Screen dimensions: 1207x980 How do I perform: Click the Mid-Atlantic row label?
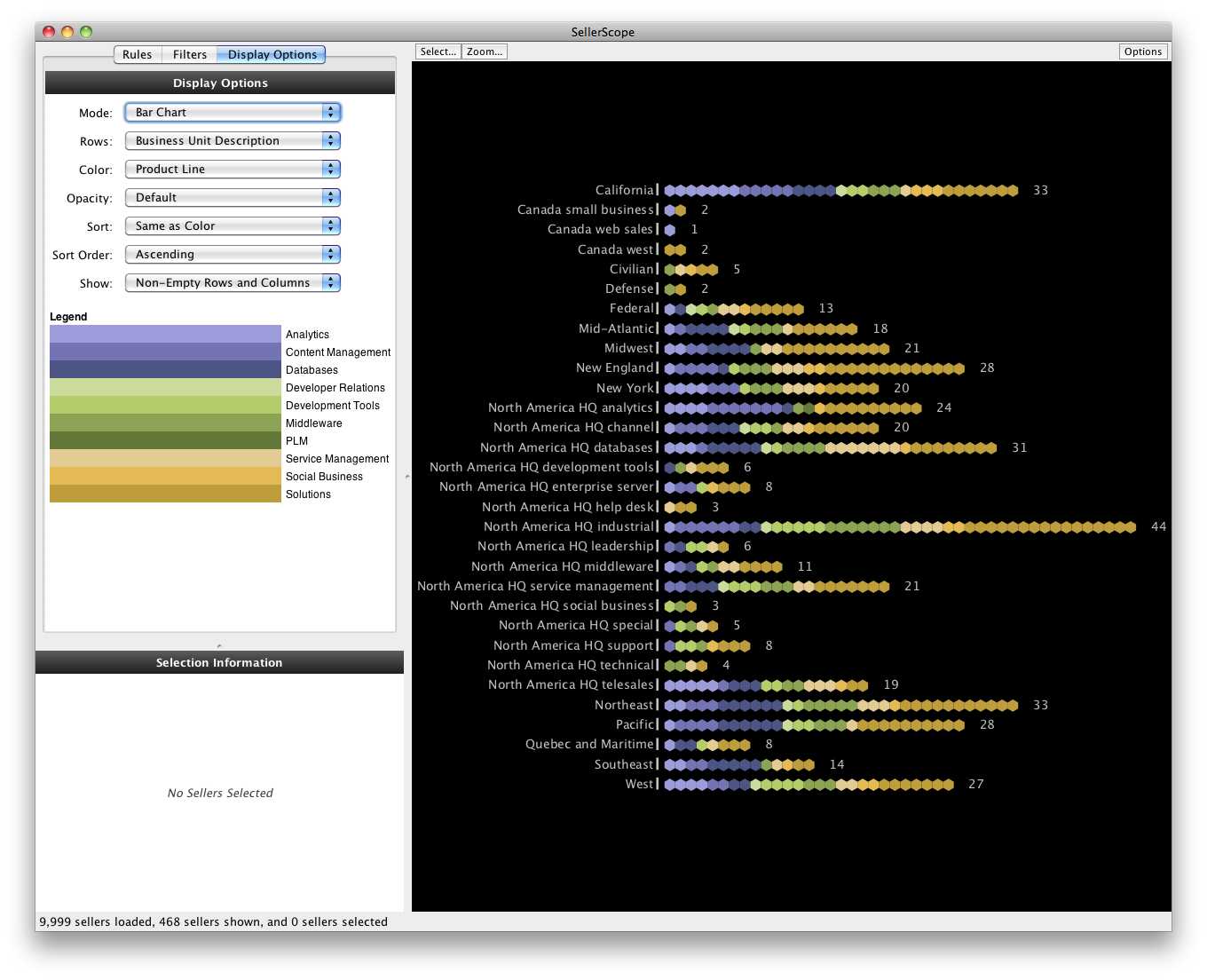coord(617,328)
